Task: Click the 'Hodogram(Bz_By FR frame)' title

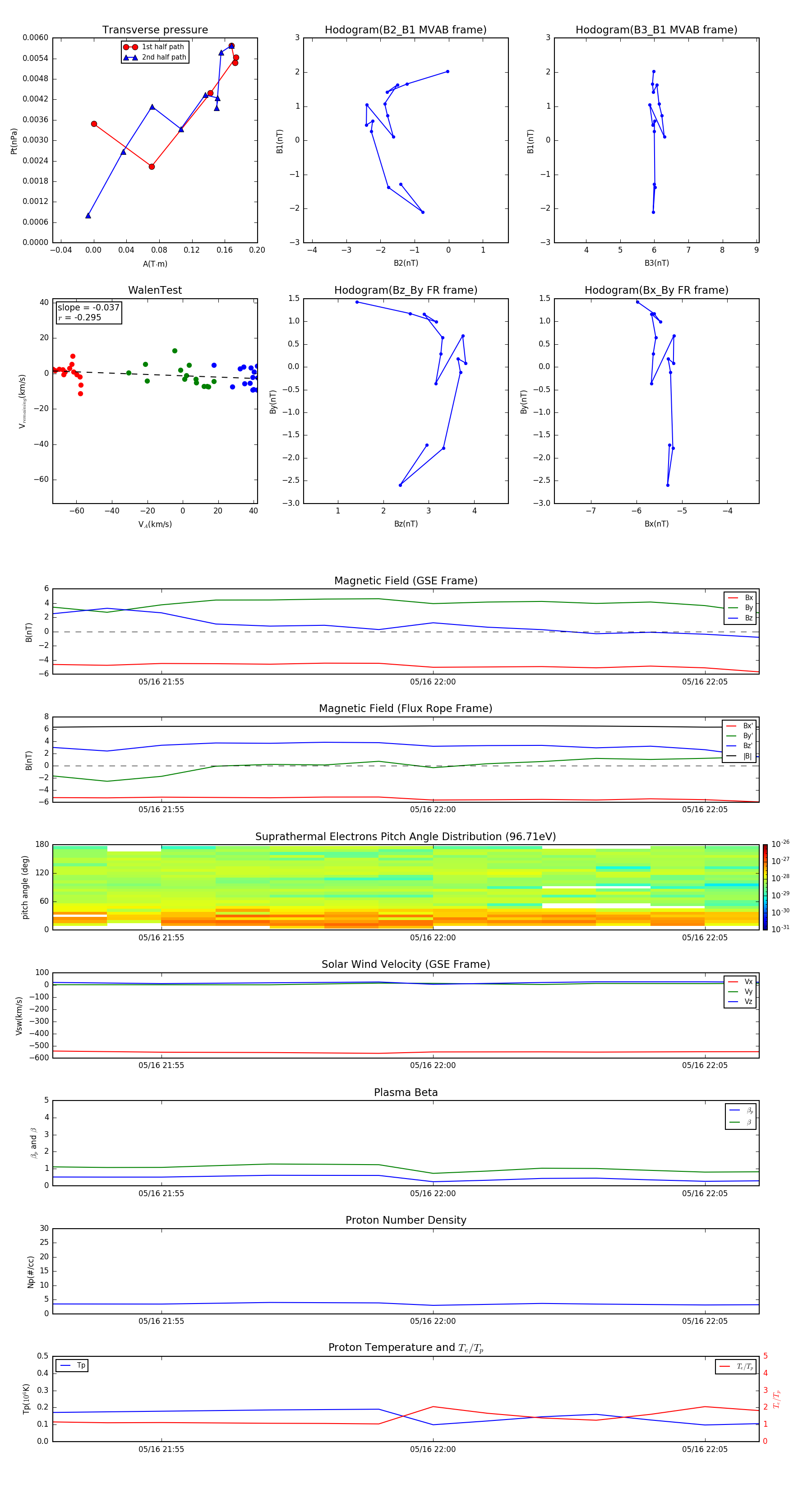Action: (406, 290)
